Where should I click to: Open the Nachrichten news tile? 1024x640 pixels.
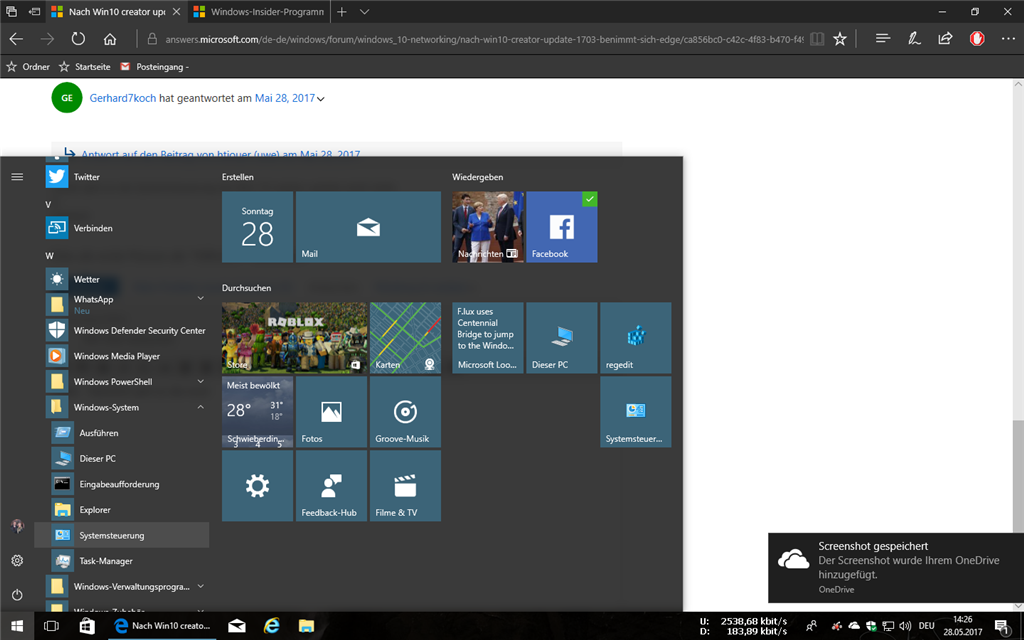point(488,227)
